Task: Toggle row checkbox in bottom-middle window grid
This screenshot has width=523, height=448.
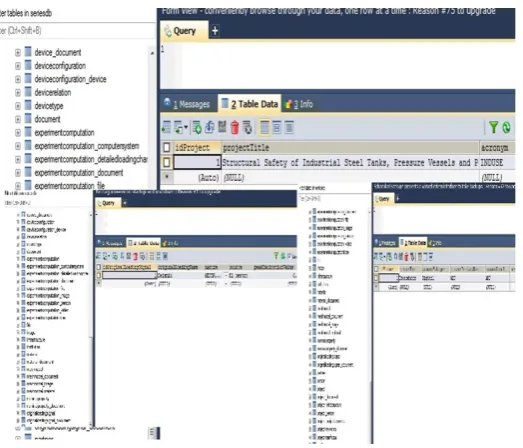Action: tap(99, 275)
